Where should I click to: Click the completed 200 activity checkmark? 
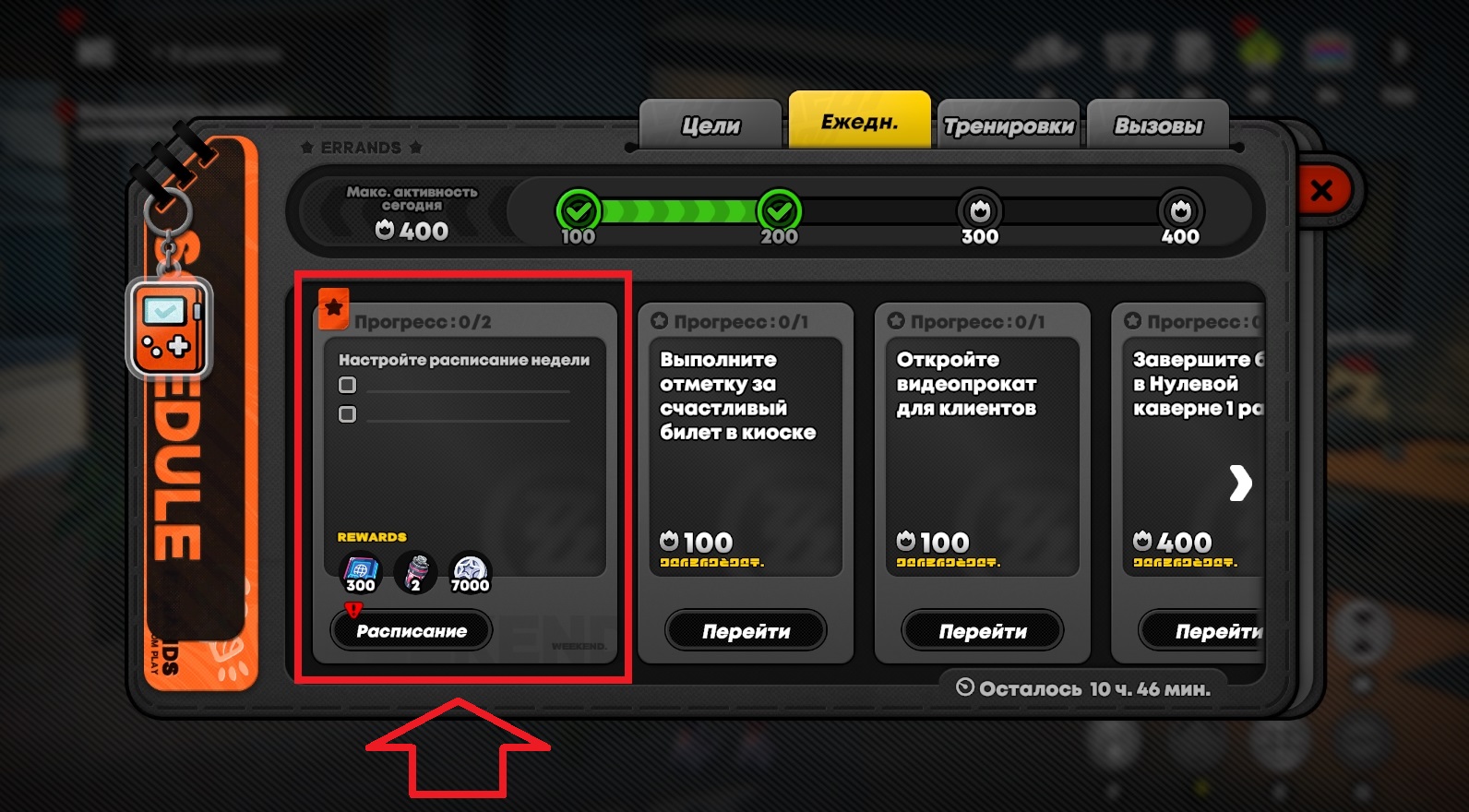779,211
